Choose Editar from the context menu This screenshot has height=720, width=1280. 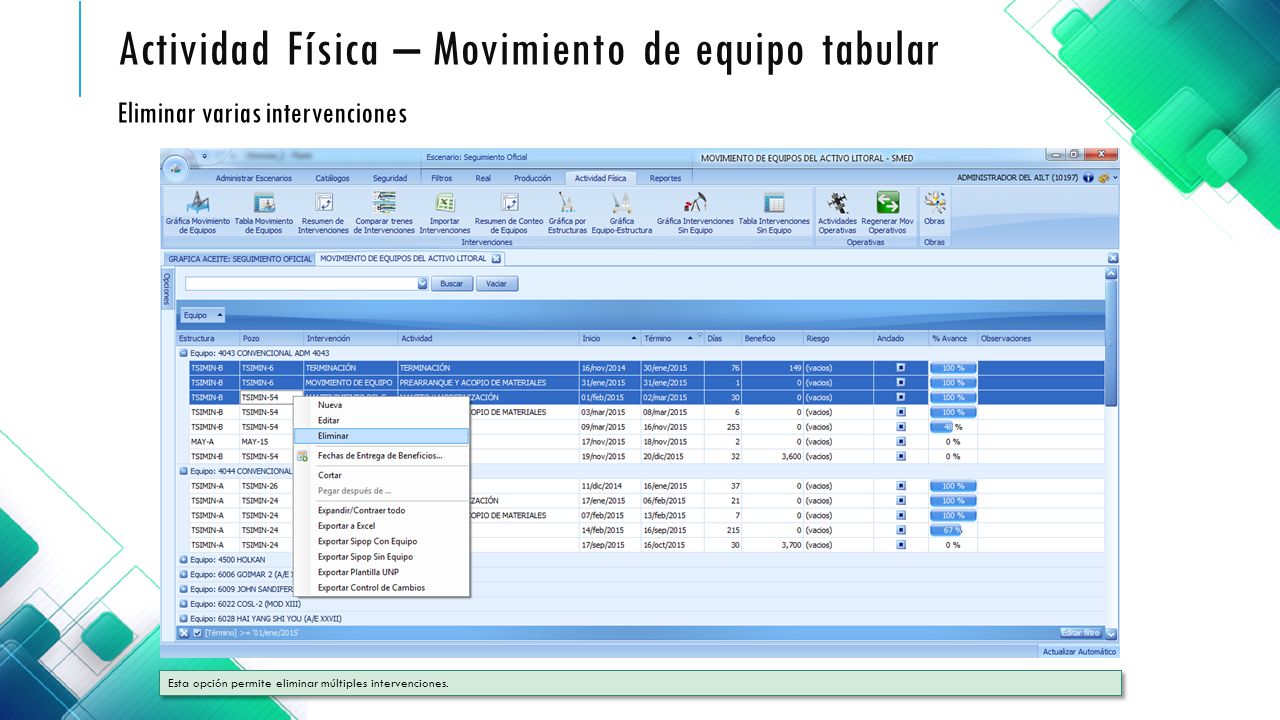381,421
